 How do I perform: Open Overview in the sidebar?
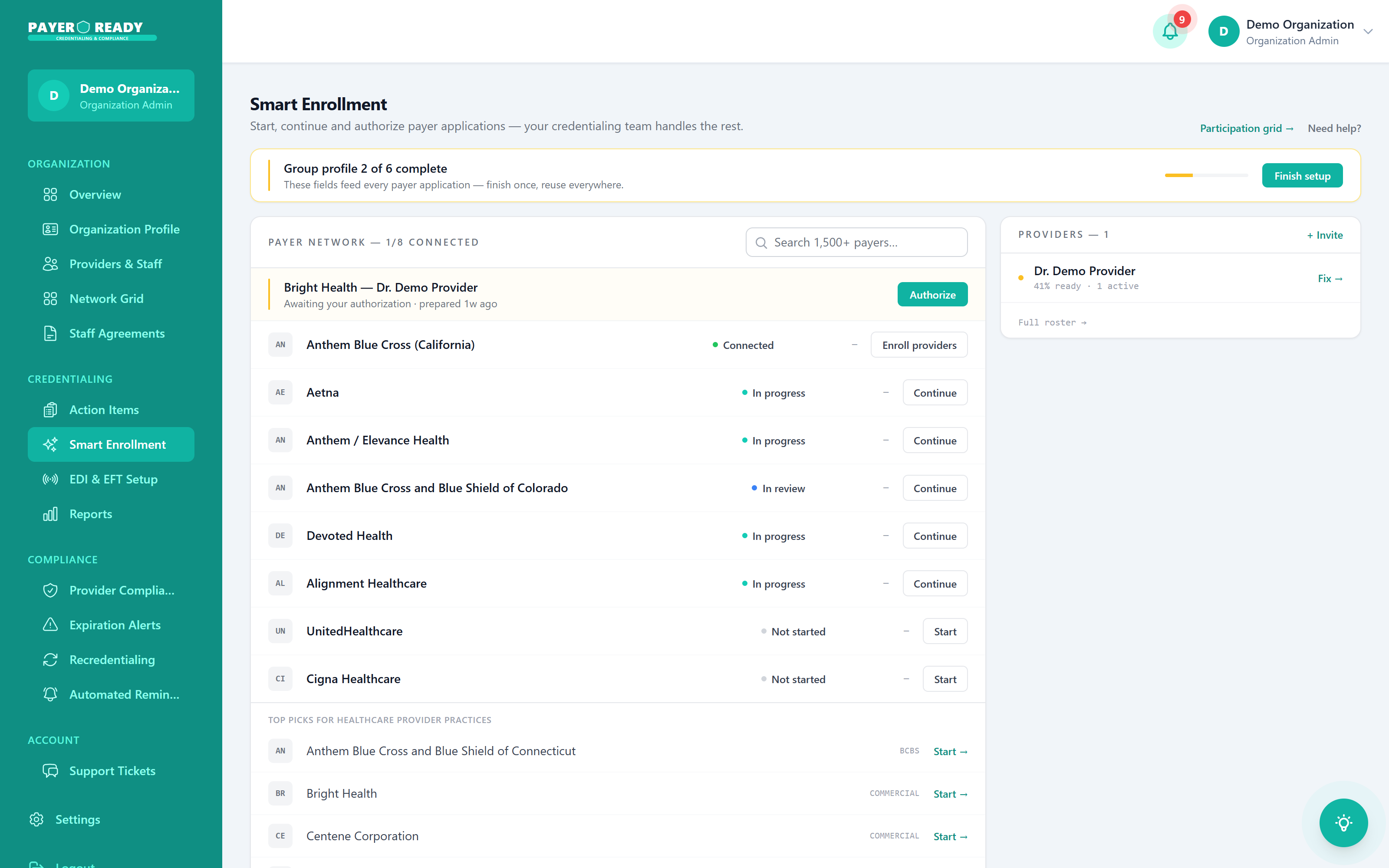coord(111,194)
